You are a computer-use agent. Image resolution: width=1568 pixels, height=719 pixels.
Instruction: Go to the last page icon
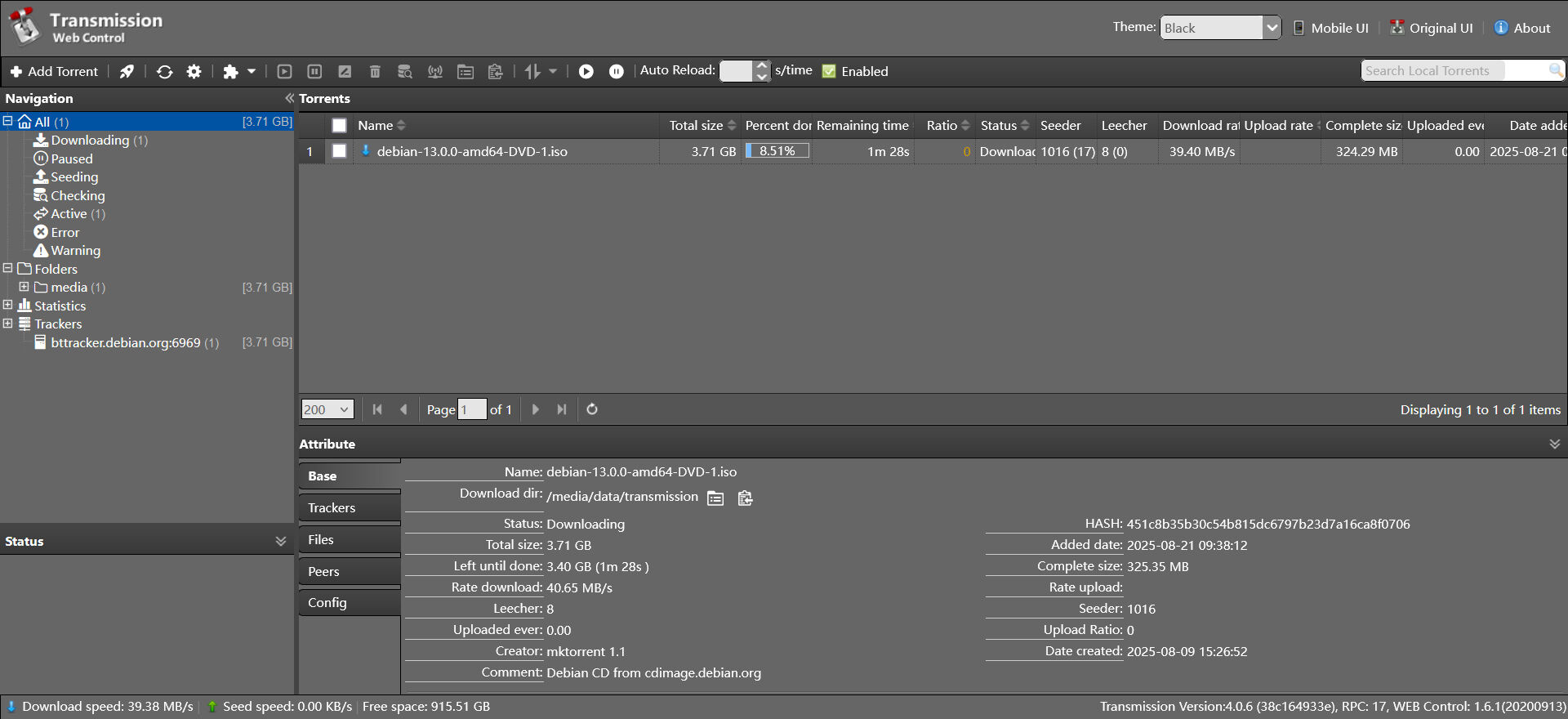coord(561,409)
